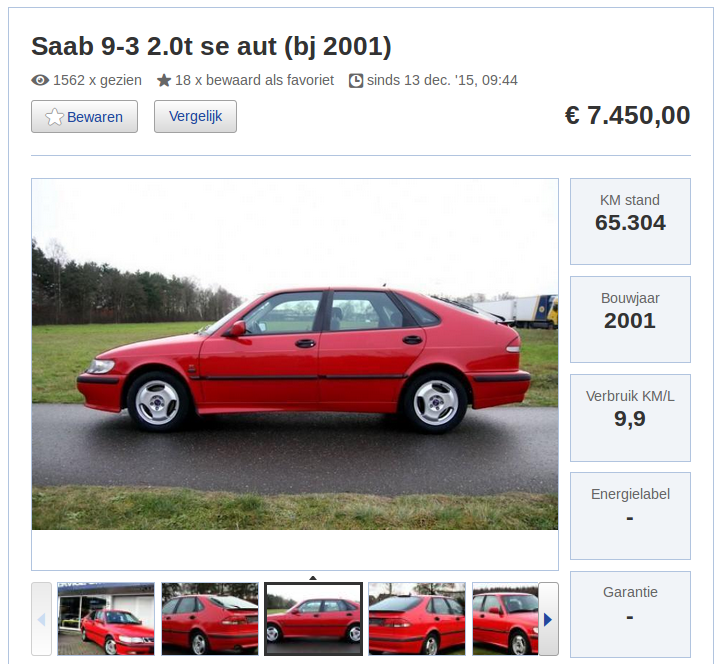Click the KM stand 65.304 tile

pyautogui.click(x=630, y=221)
